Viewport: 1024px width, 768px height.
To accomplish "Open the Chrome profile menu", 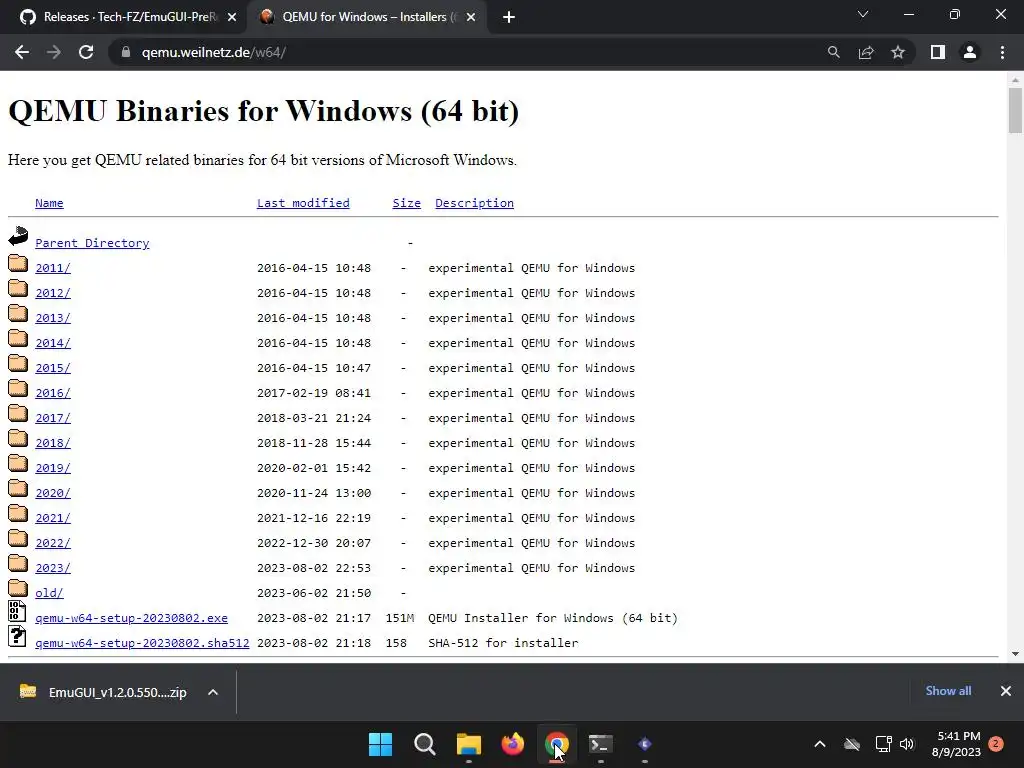I will (970, 52).
